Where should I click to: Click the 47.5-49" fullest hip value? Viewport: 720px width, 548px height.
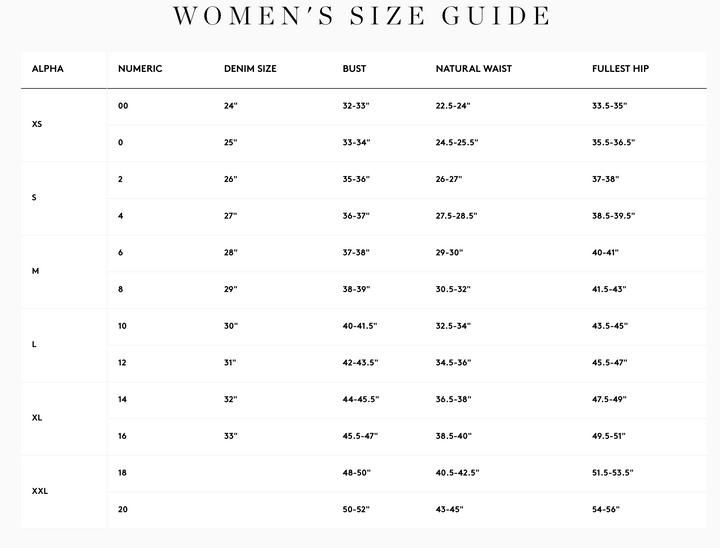609,399
